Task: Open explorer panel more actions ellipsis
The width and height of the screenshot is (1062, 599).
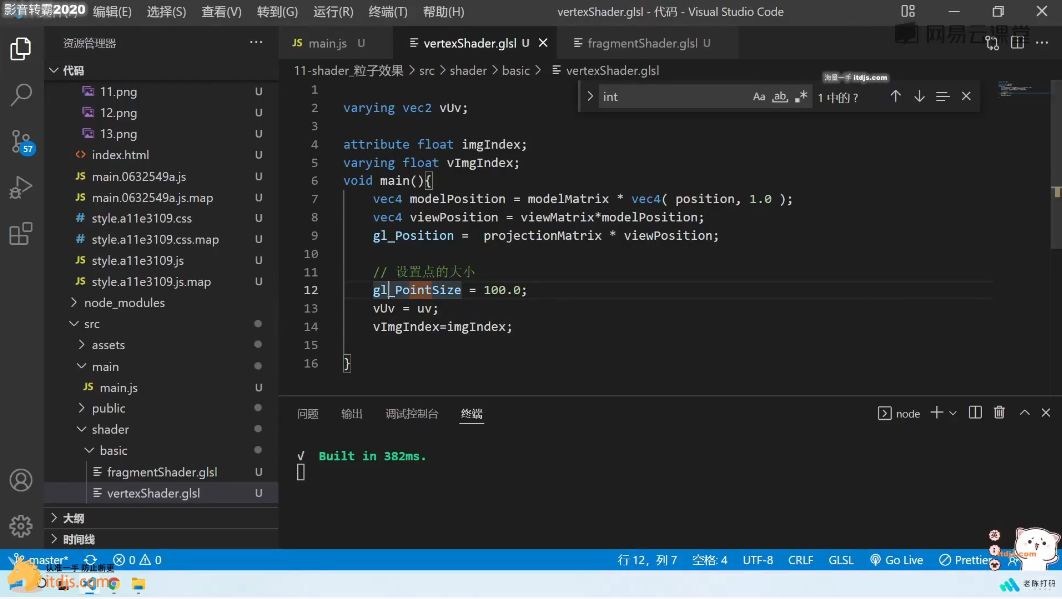Action: click(x=256, y=43)
